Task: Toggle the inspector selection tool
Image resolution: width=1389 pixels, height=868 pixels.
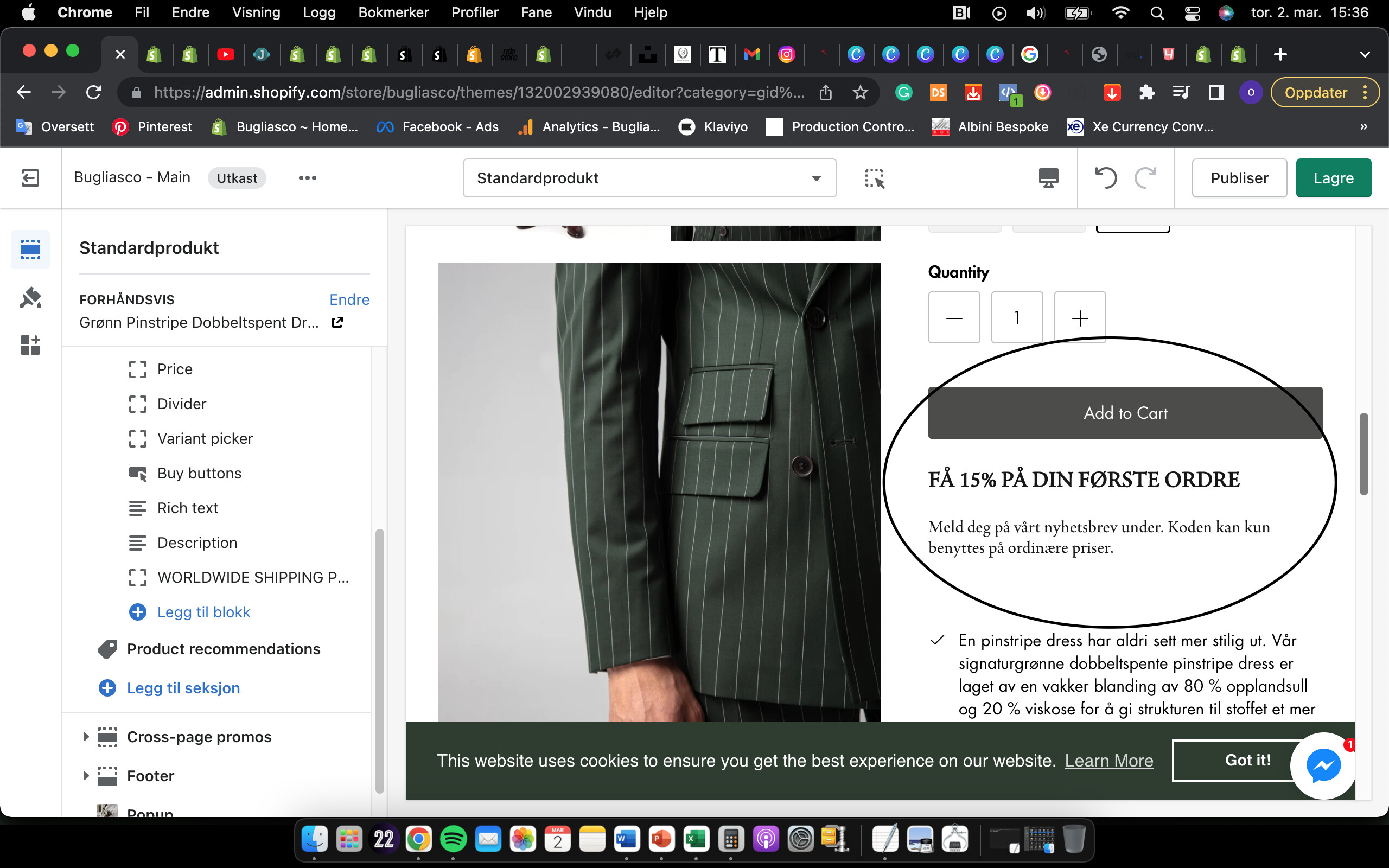Action: (x=874, y=178)
